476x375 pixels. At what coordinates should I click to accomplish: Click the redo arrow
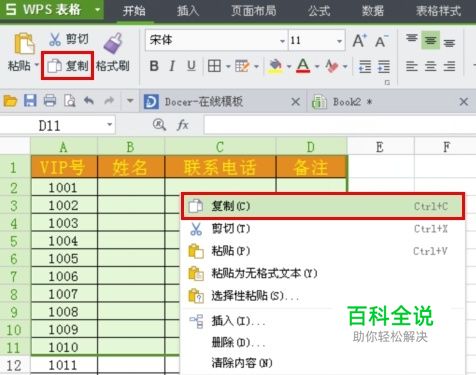coord(109,100)
